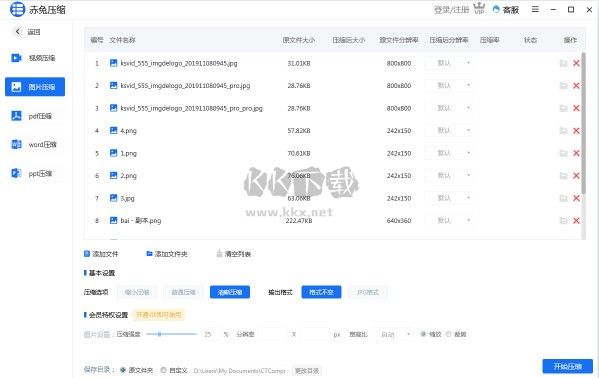Open resolution dropdown for 3.jpg
The width and height of the screenshot is (599, 378).
click(449, 198)
